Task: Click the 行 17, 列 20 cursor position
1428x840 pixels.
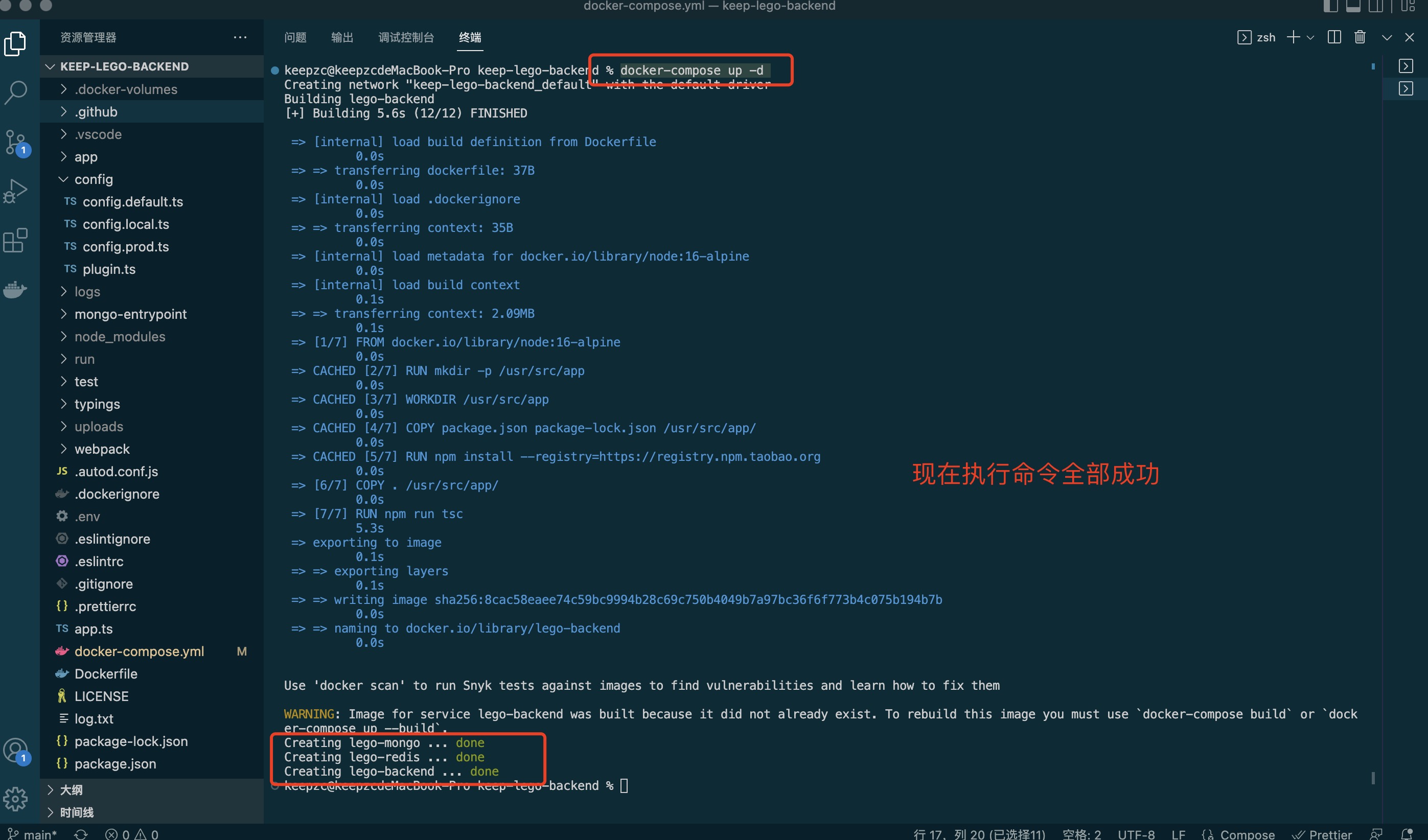Action: 979,834
